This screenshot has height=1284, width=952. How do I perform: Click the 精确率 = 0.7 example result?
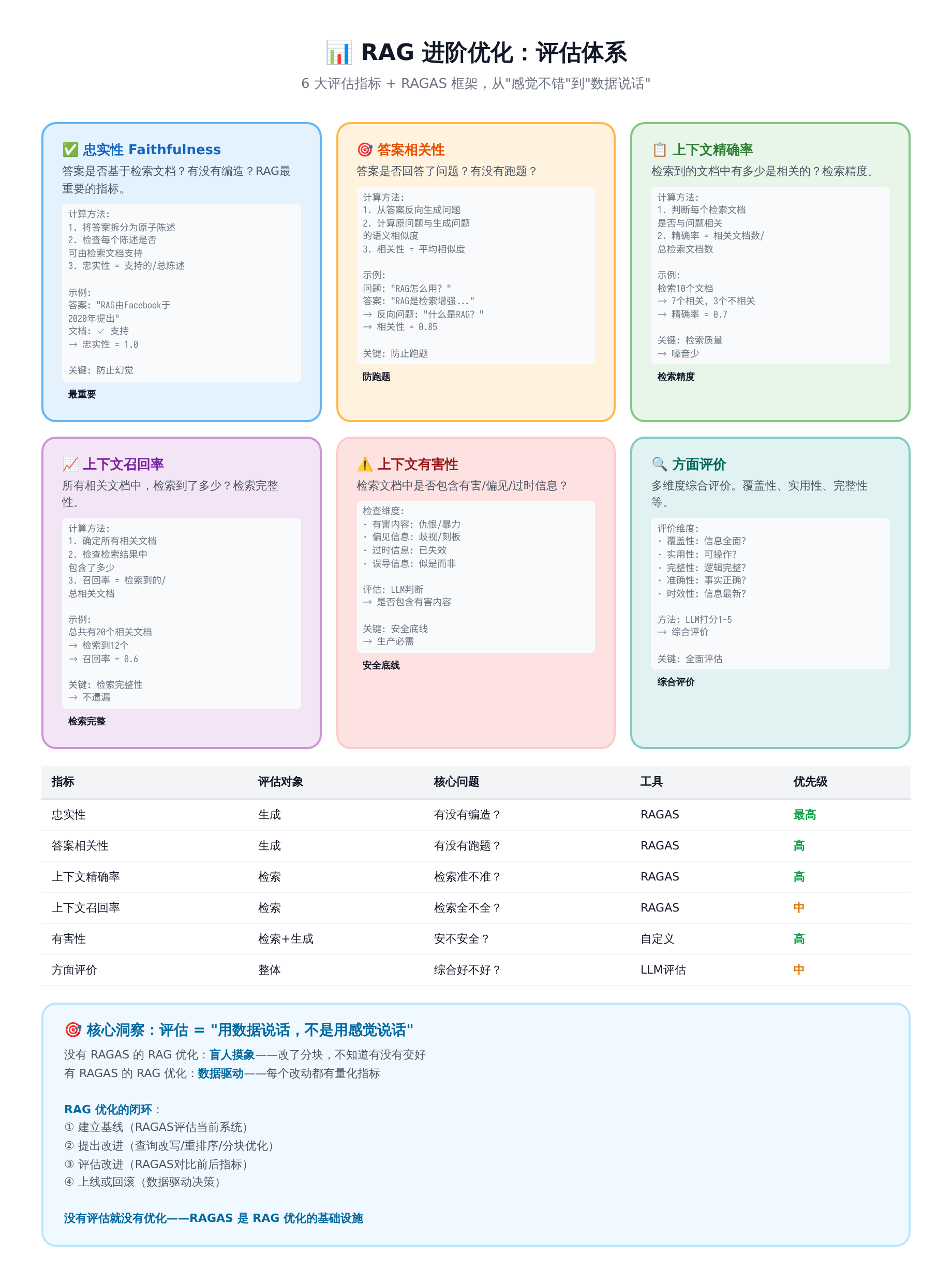[x=693, y=315]
